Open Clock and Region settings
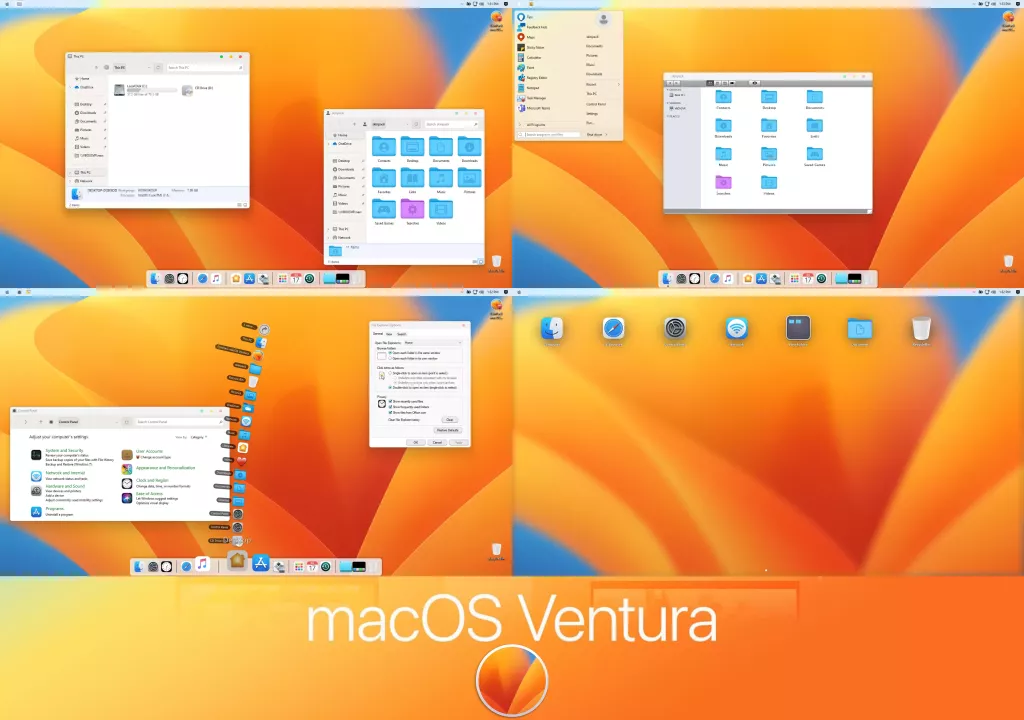 152,480
